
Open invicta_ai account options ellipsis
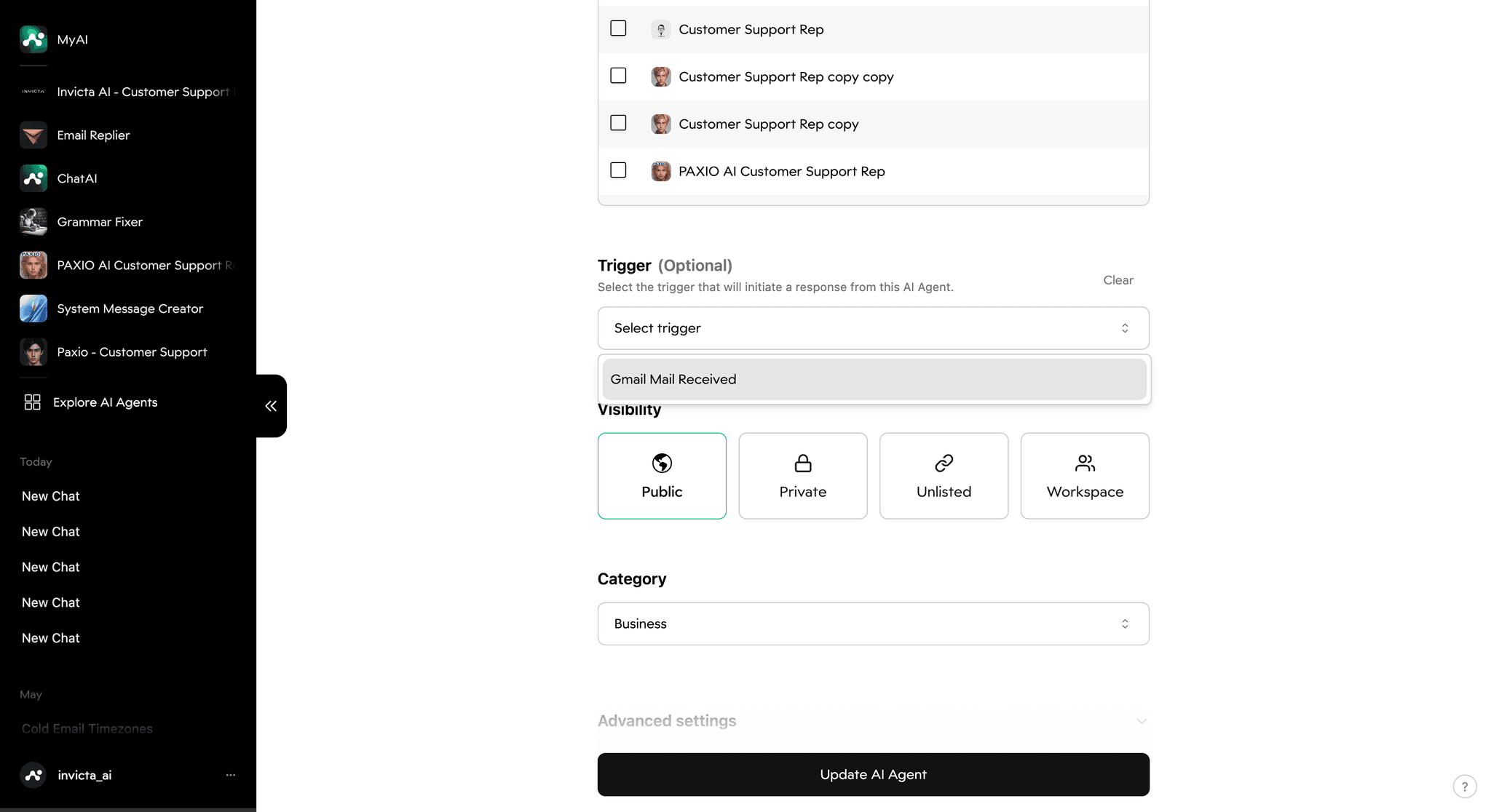pos(230,775)
